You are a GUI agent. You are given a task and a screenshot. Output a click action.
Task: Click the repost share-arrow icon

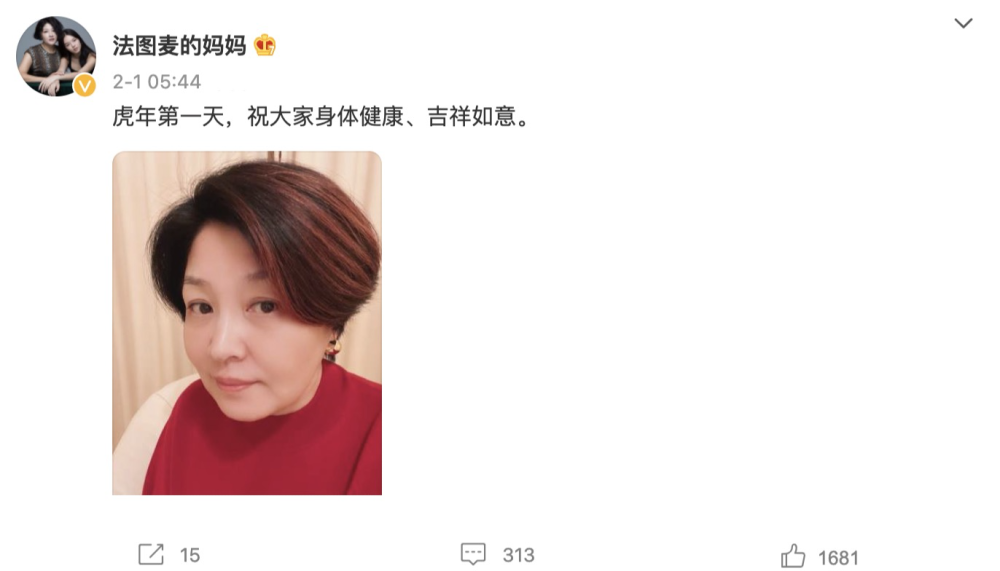pos(151,554)
